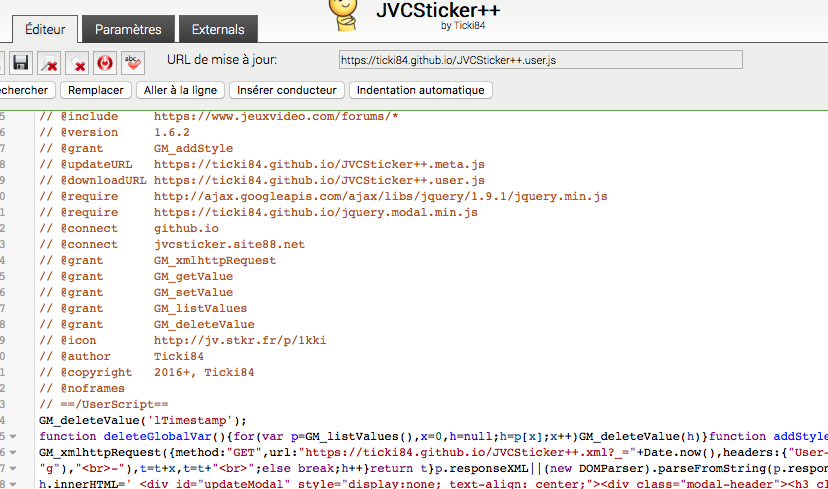The width and height of the screenshot is (828, 489).
Task: Switch to the Paramètres tab
Action: pyautogui.click(x=128, y=29)
